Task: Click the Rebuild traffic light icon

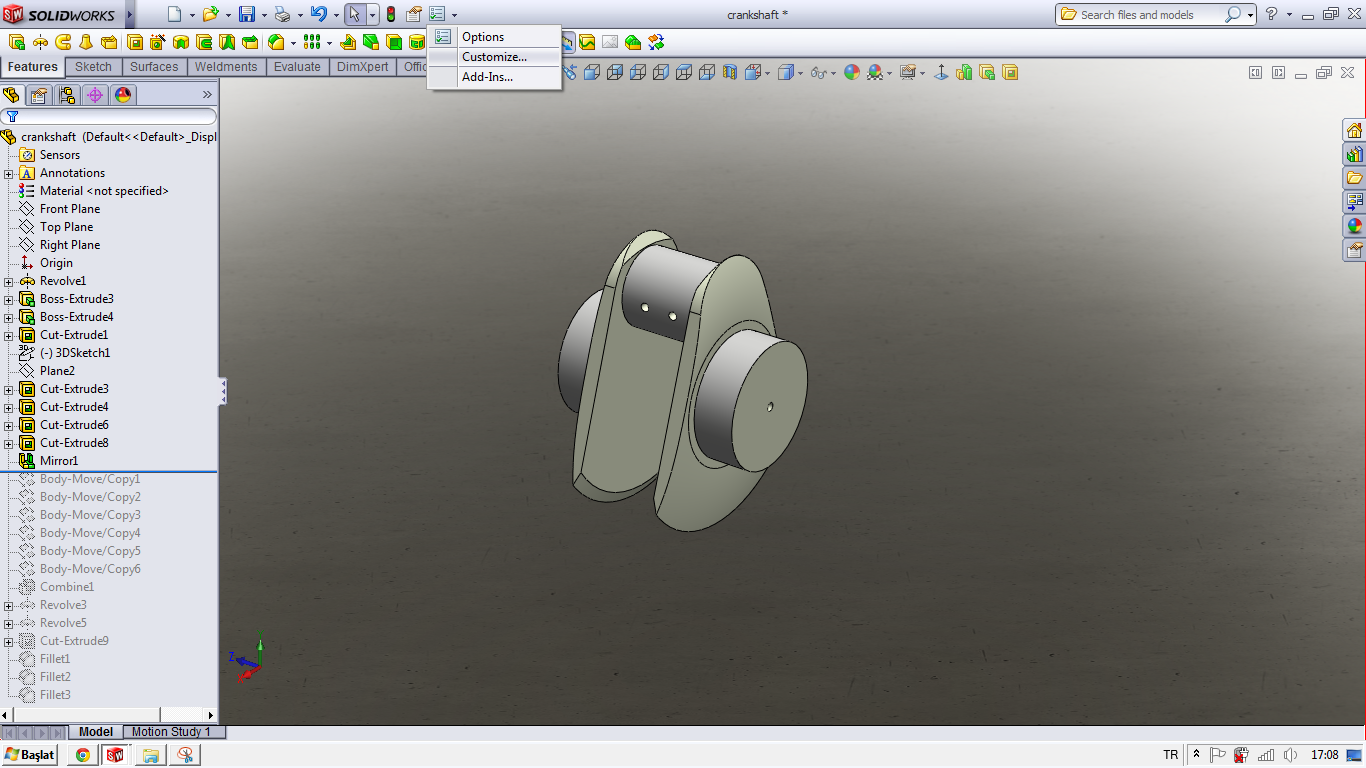Action: tap(390, 14)
